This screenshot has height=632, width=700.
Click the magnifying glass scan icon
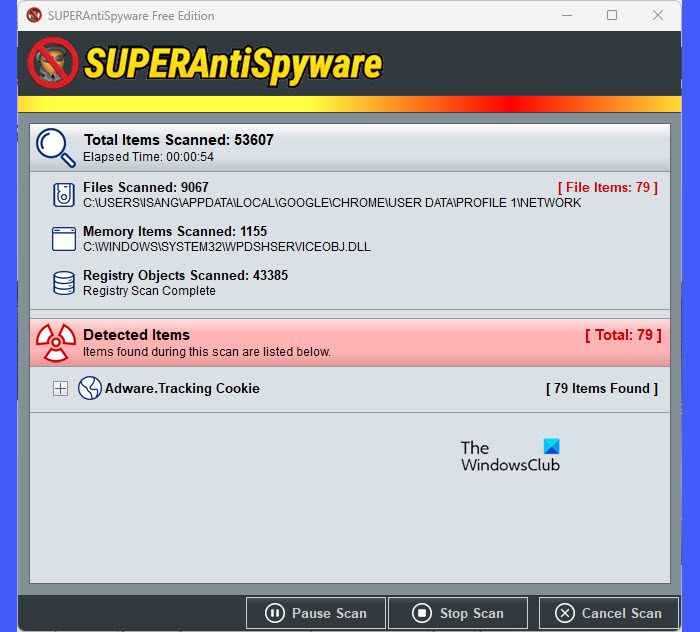tap(55, 148)
